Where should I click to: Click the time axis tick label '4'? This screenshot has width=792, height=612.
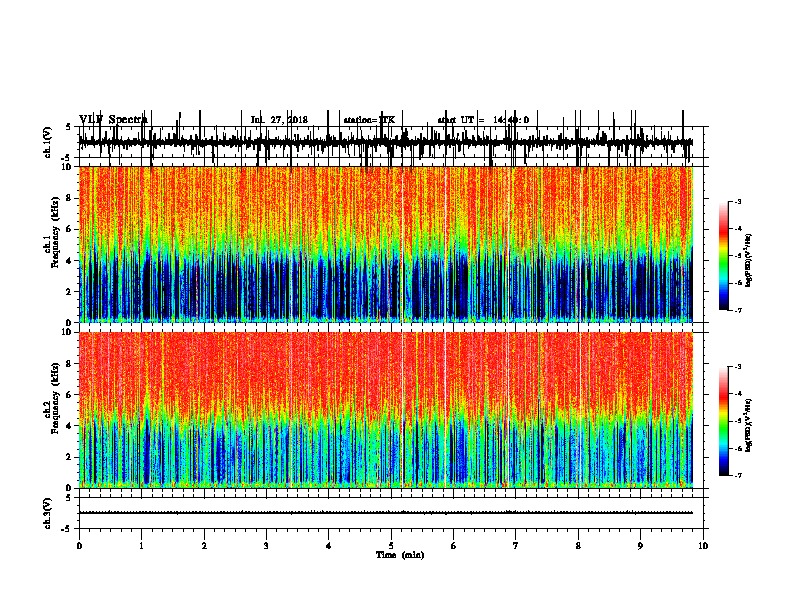329,546
